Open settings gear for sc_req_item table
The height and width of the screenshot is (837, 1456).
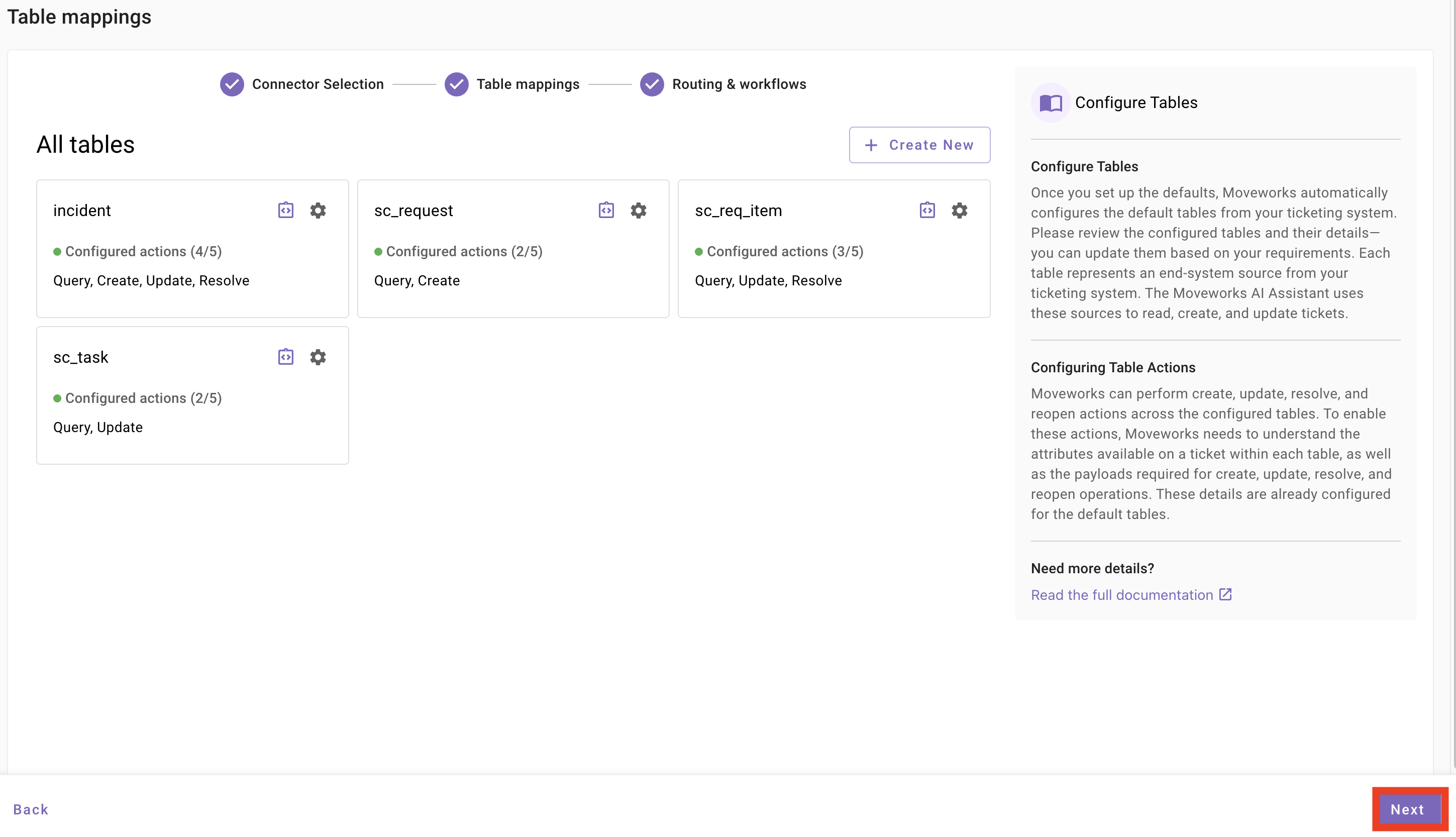click(x=959, y=211)
